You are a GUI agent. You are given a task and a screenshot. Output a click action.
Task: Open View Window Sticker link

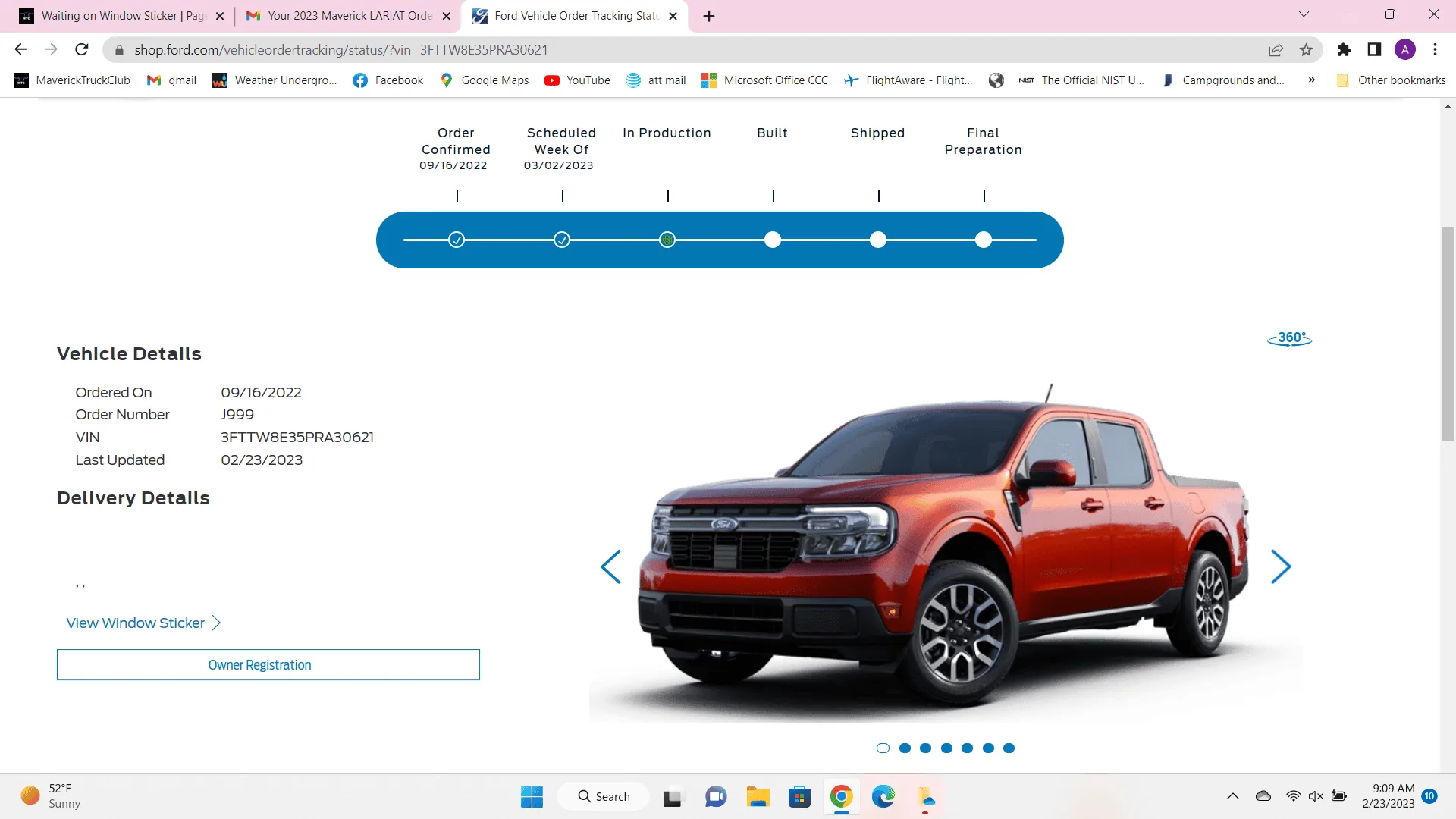143,623
